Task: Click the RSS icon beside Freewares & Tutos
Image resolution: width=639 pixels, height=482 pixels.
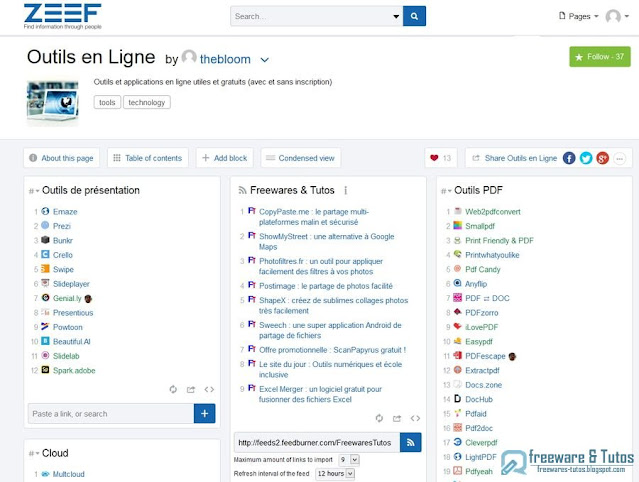Action: click(x=242, y=190)
